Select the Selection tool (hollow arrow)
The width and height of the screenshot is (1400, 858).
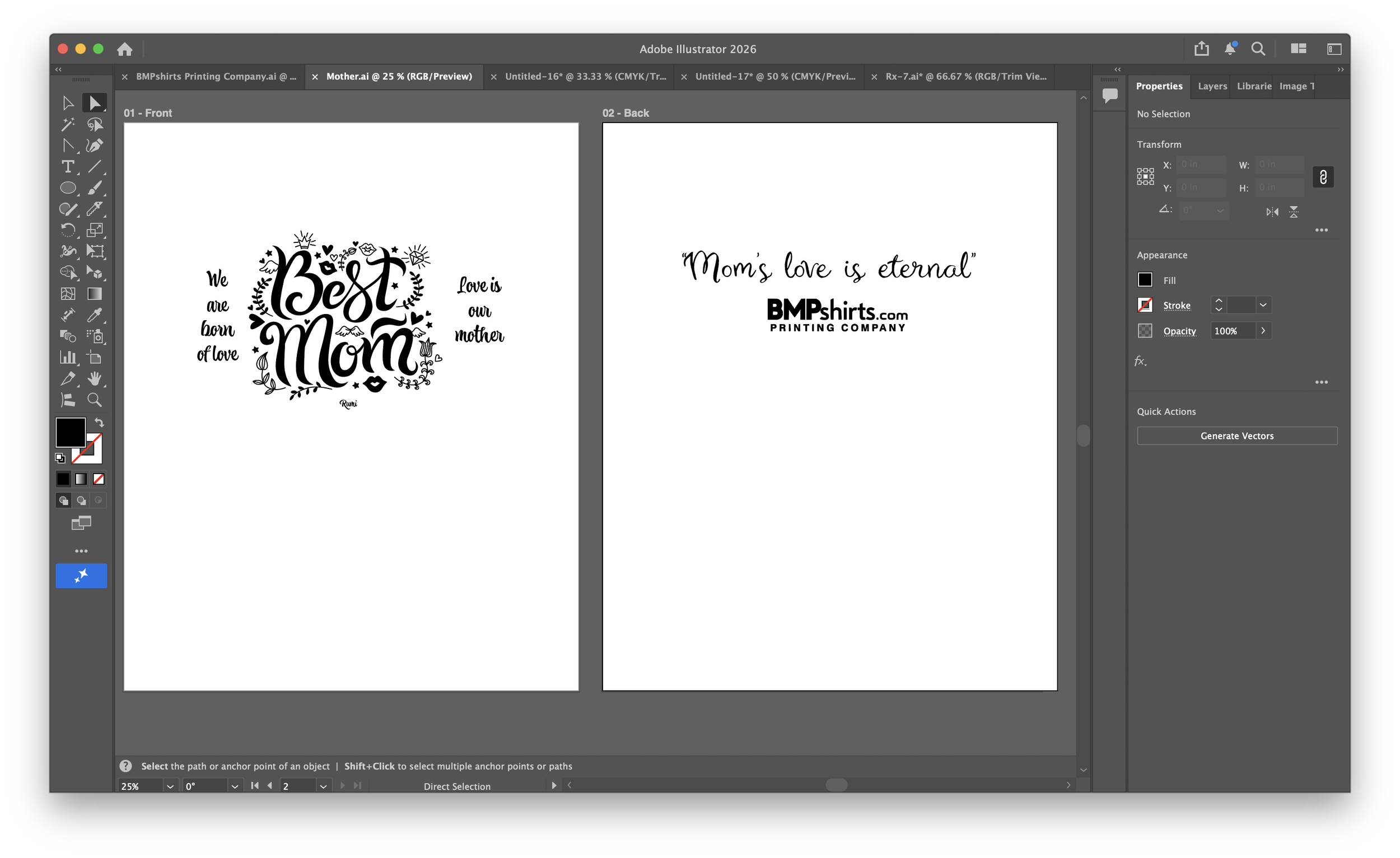68,103
